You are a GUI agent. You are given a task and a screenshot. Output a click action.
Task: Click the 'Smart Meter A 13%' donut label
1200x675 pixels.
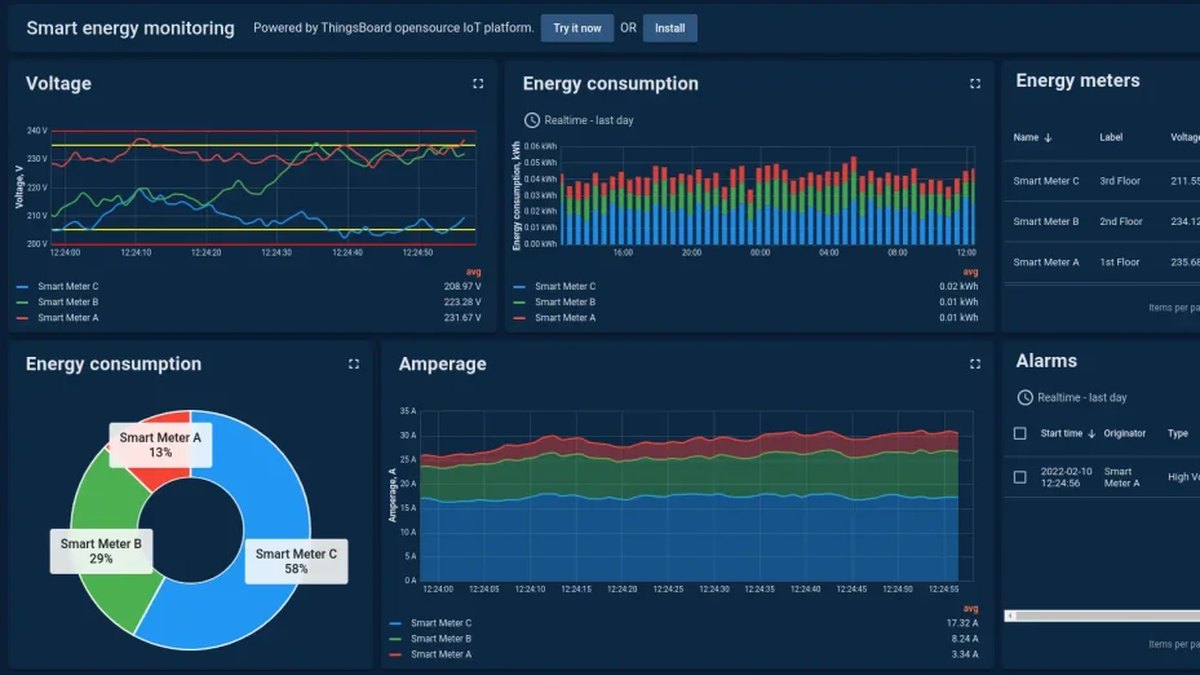pos(160,445)
